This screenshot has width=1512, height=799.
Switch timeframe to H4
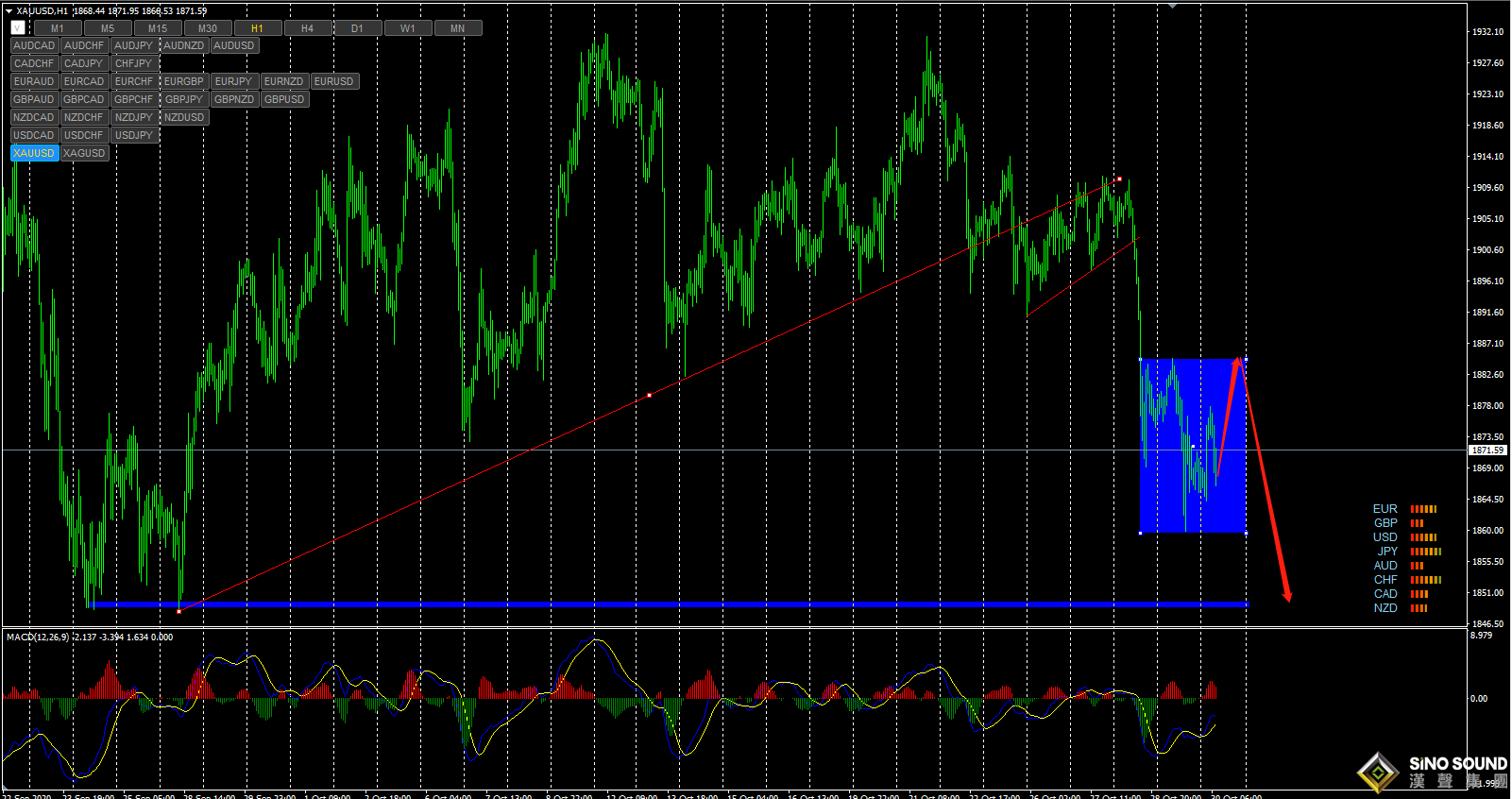[x=307, y=28]
